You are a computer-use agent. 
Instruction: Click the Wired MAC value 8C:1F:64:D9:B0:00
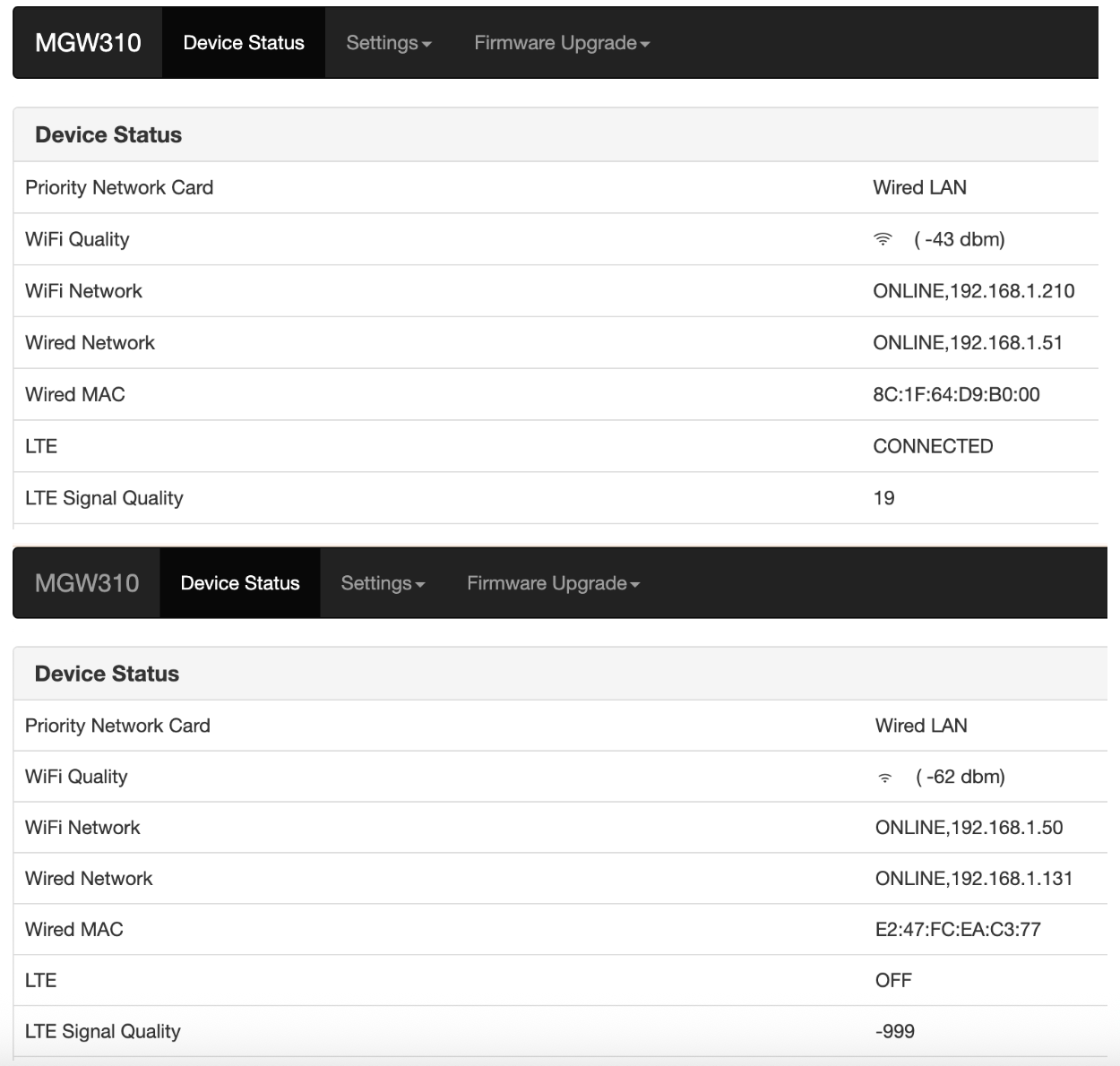[x=956, y=395]
